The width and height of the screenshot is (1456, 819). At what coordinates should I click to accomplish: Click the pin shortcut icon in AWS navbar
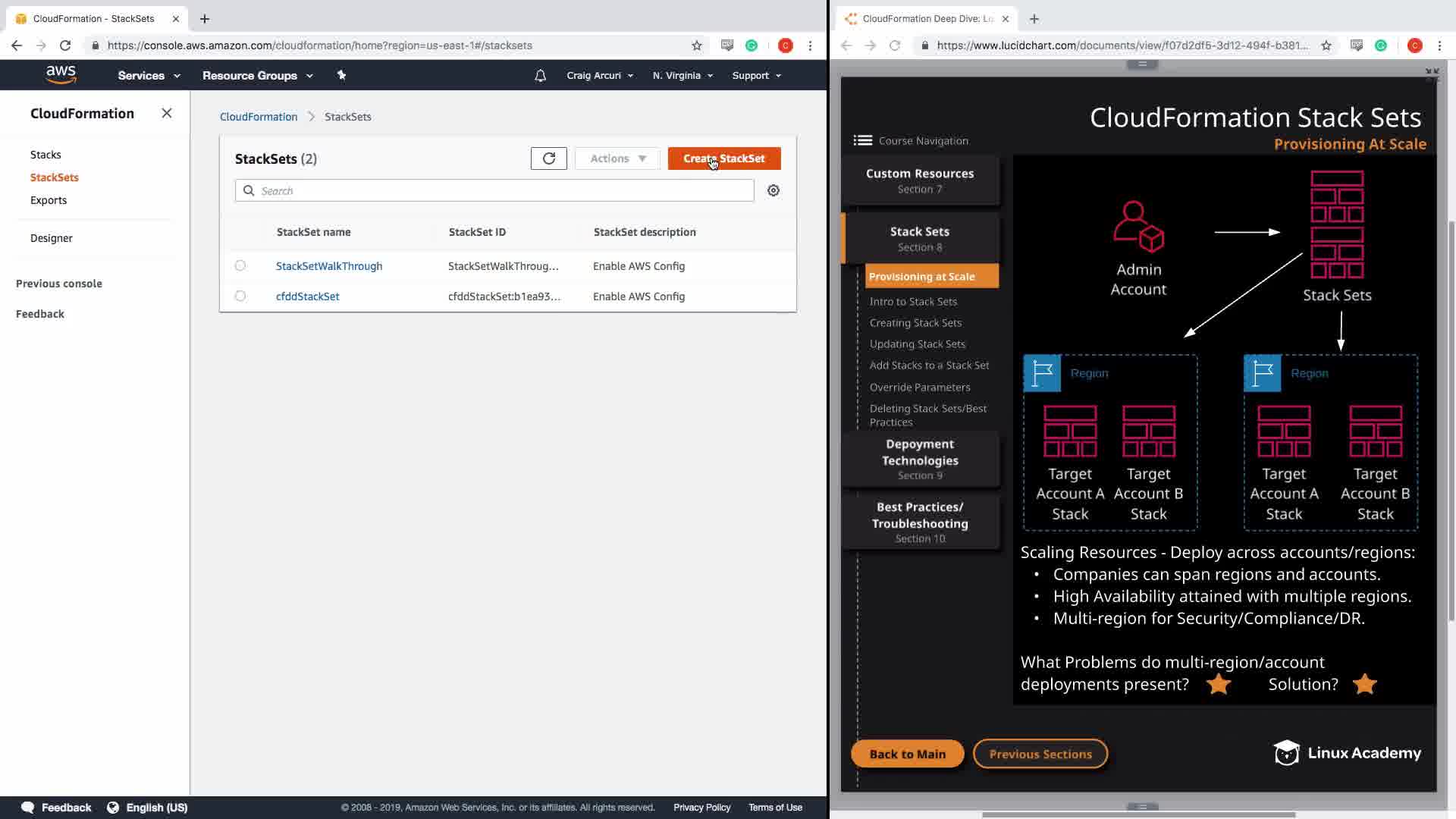tap(341, 75)
